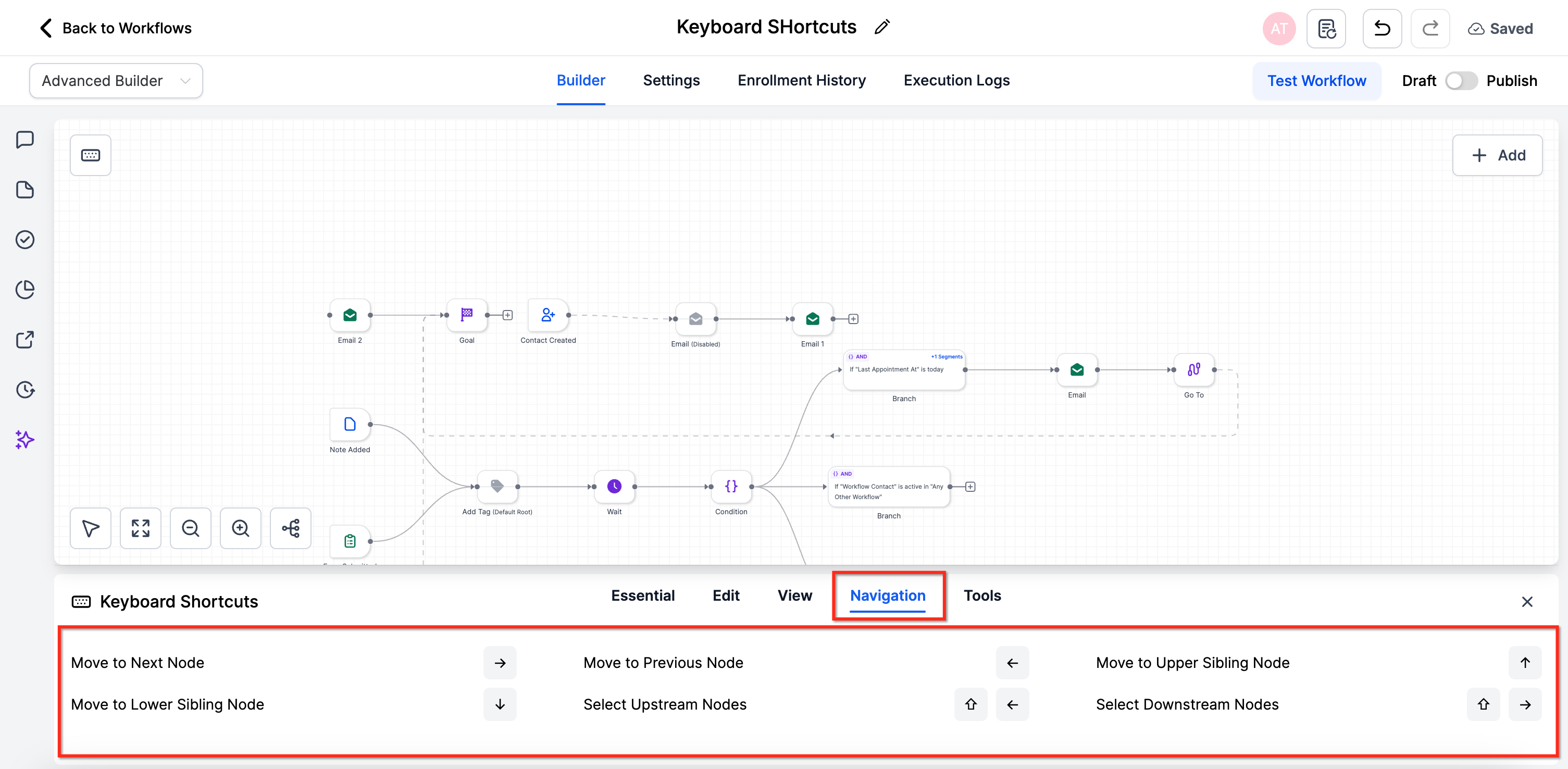1568x769 pixels.
Task: Open the AI sparkle icon in sidebar
Action: tap(25, 439)
